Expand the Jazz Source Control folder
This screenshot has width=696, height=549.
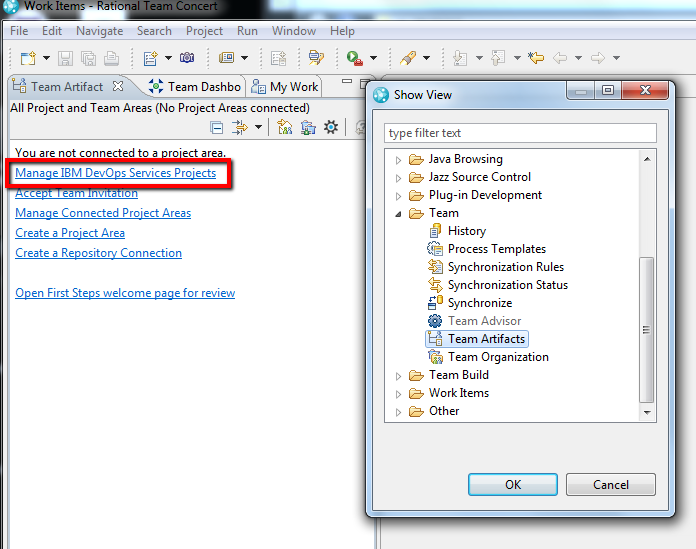pos(398,178)
